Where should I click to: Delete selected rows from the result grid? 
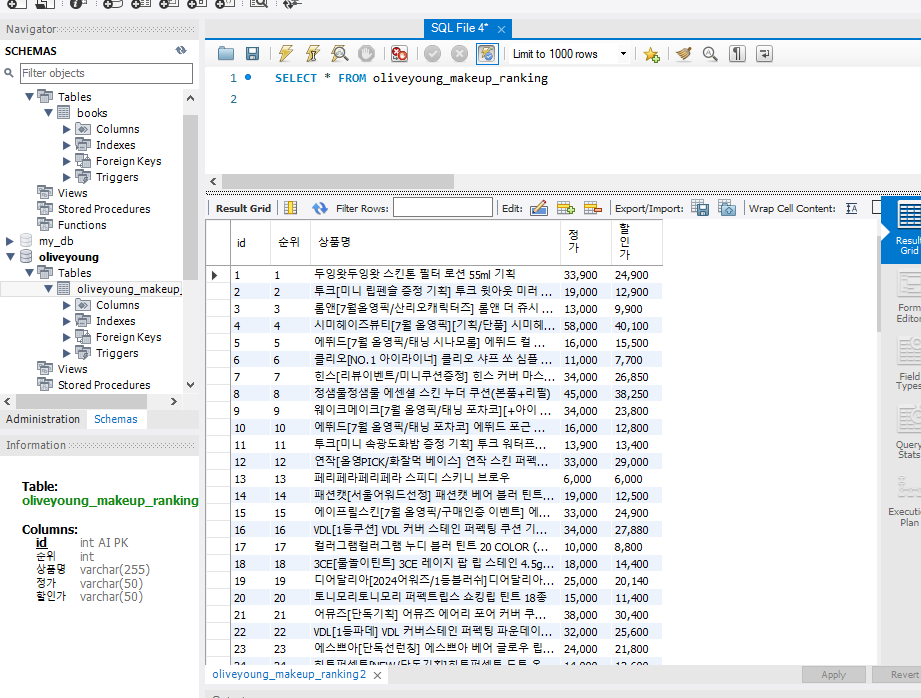(x=593, y=208)
